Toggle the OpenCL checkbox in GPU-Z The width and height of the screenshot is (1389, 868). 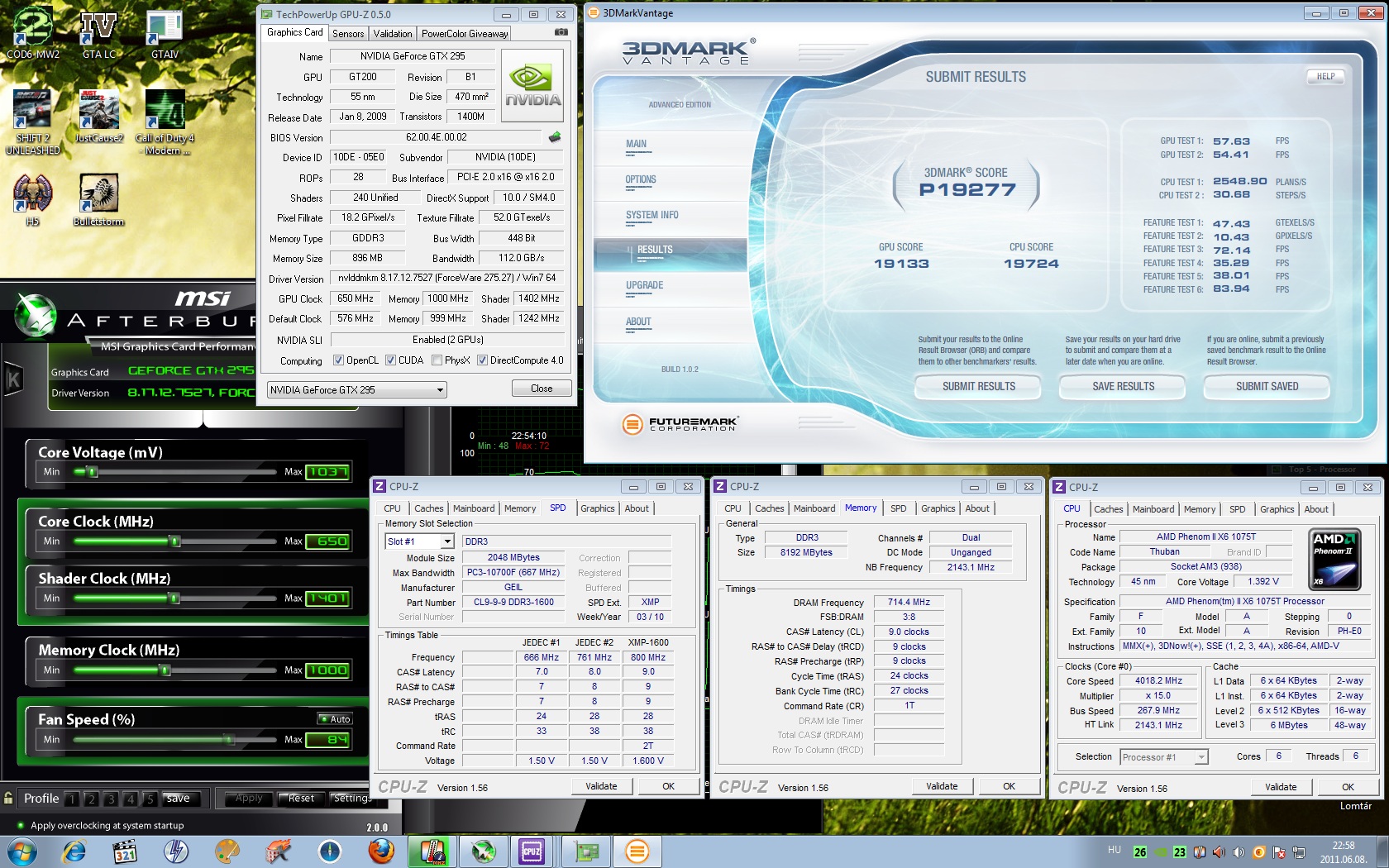click(x=338, y=360)
